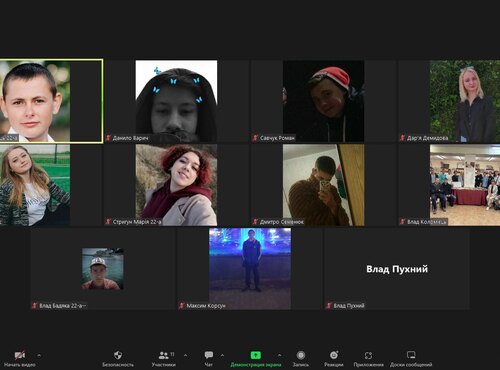500x370 pixels.
Task: Select Савчук Роман's red-hat profile photo
Action: click(x=323, y=101)
